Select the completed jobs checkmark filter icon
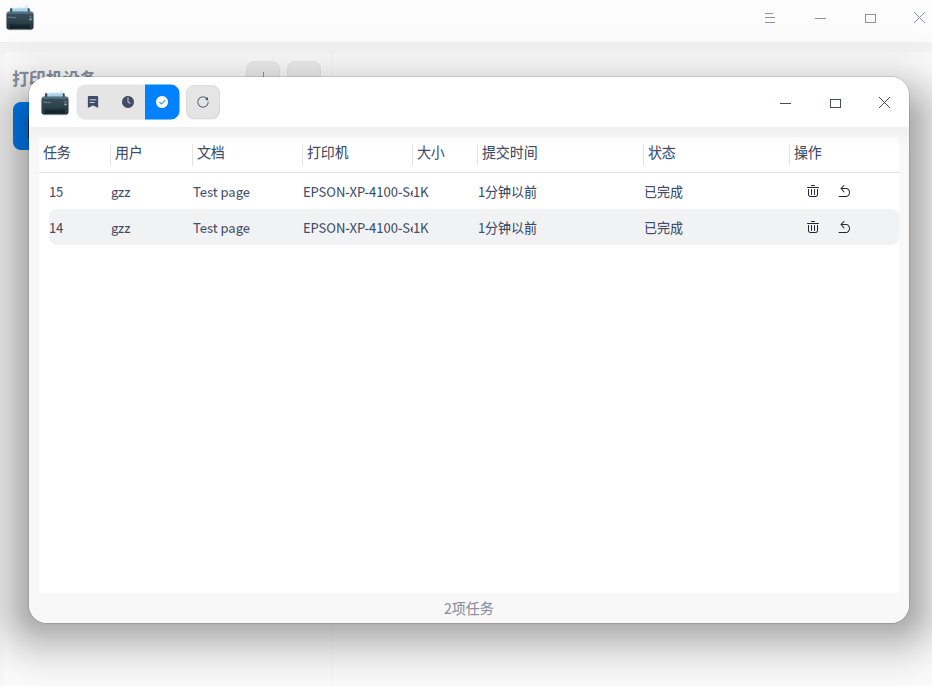Viewport: 932px width, 686px height. [162, 101]
